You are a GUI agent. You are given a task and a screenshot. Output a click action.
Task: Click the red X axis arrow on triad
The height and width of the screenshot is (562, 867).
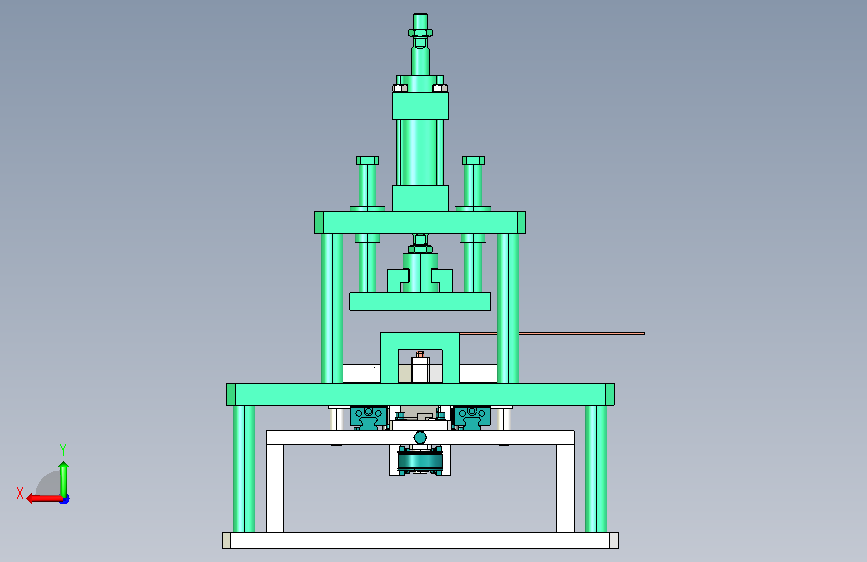(43, 499)
